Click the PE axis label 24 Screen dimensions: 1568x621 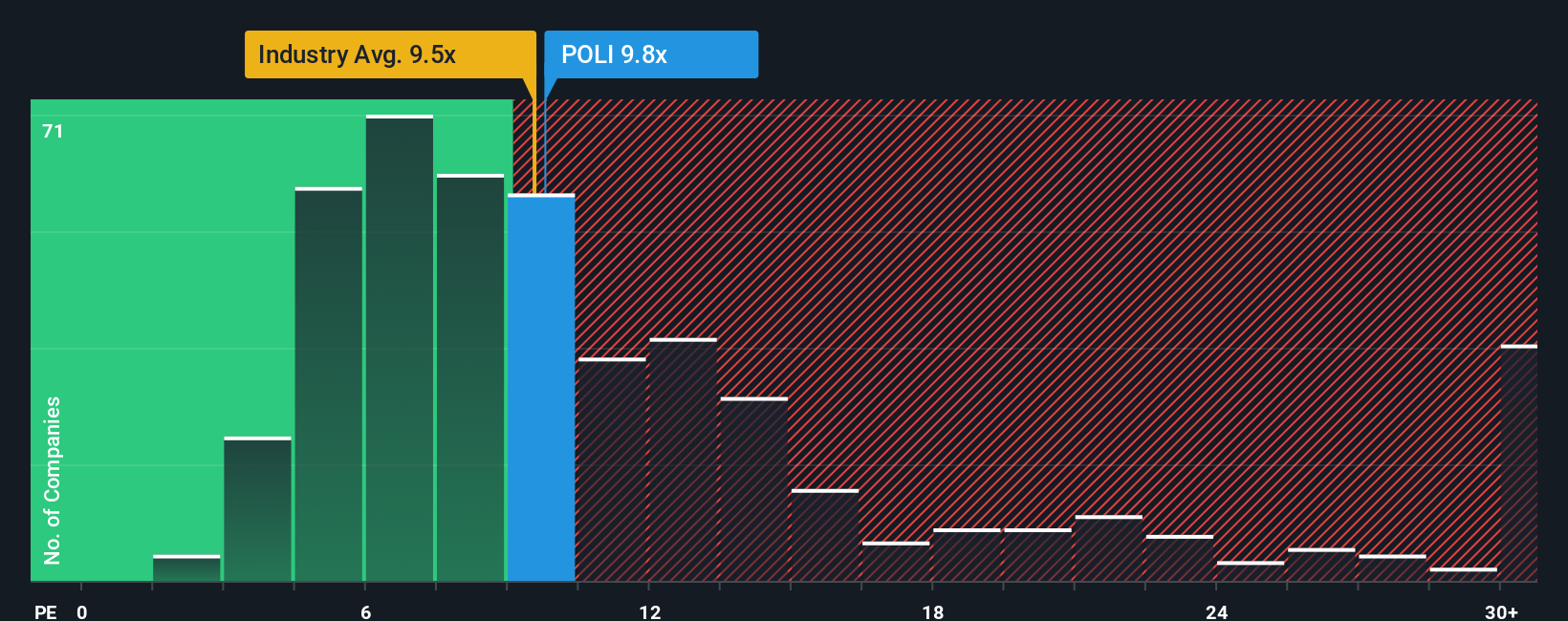[1217, 612]
